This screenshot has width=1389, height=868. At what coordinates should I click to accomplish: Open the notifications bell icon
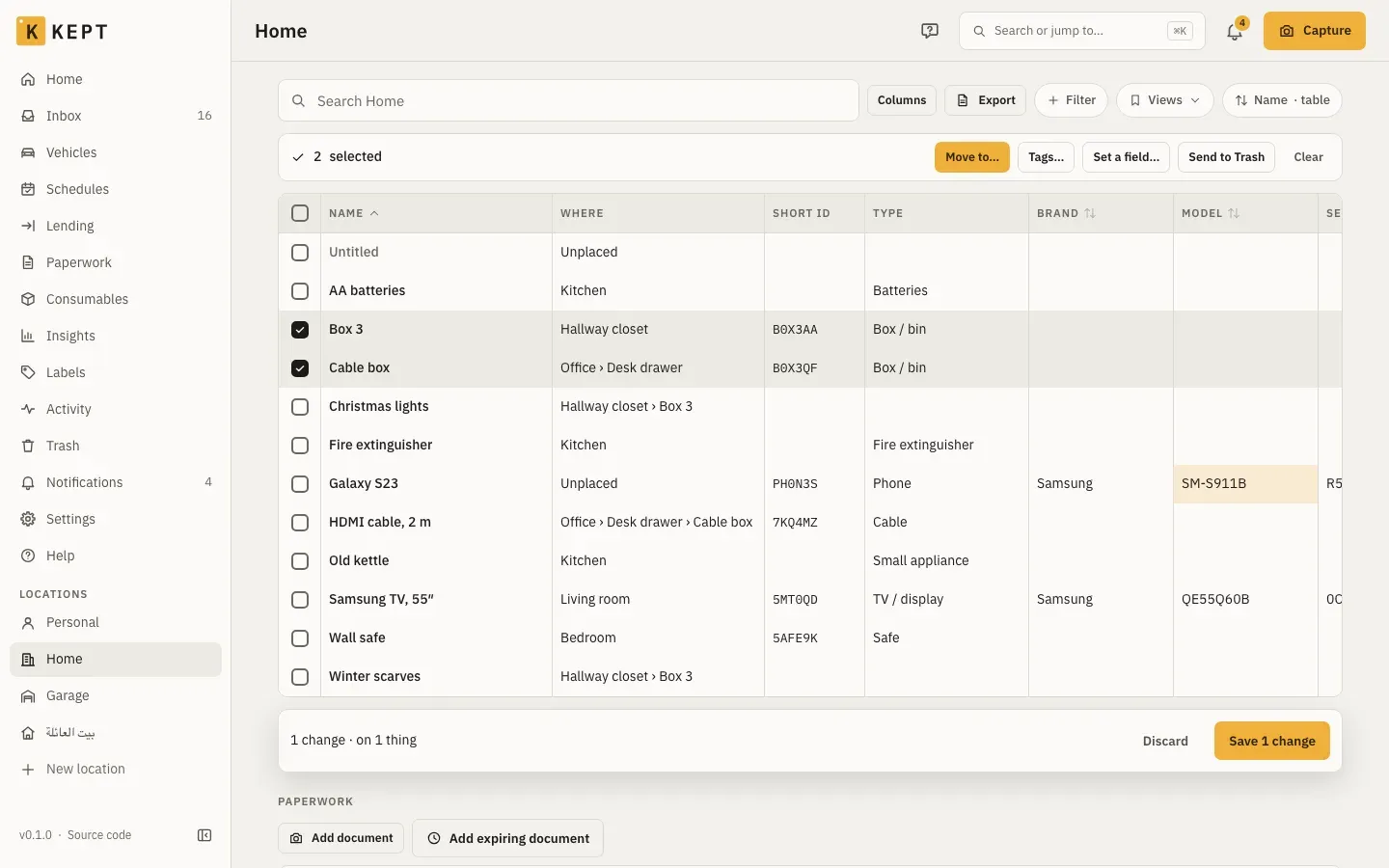pyautogui.click(x=1235, y=31)
